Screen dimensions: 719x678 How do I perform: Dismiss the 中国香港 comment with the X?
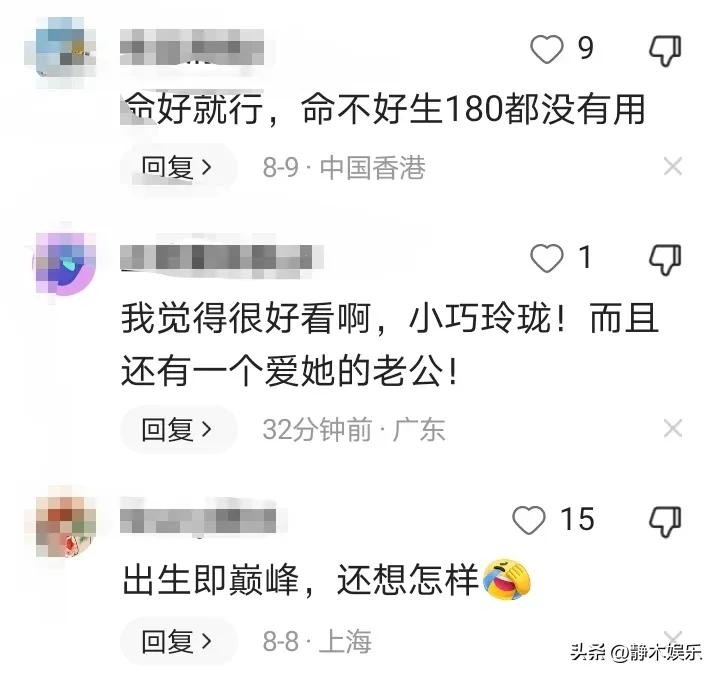tap(673, 166)
